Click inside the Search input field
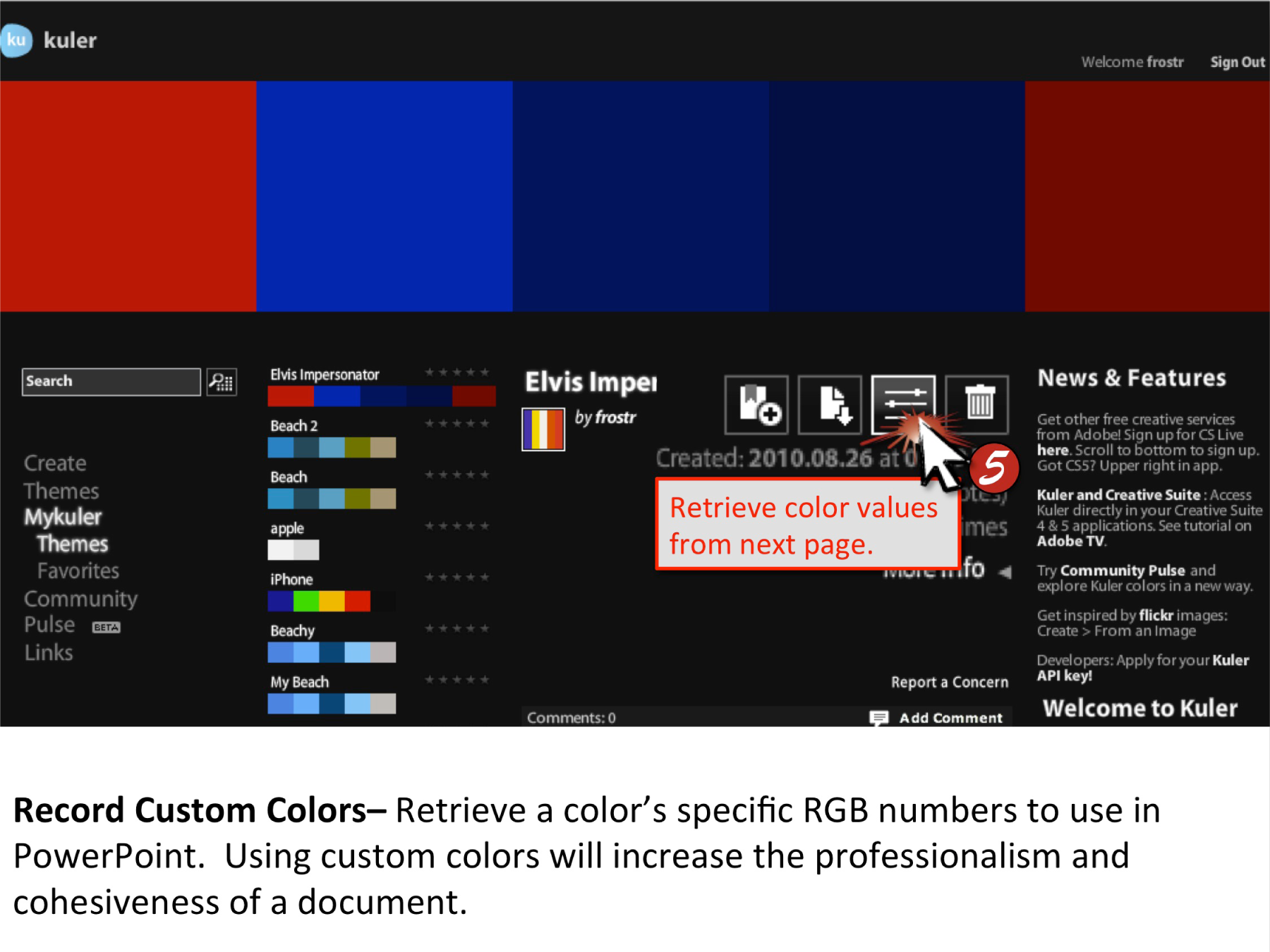Screen dimensions: 1270x952 pyautogui.click(x=111, y=382)
